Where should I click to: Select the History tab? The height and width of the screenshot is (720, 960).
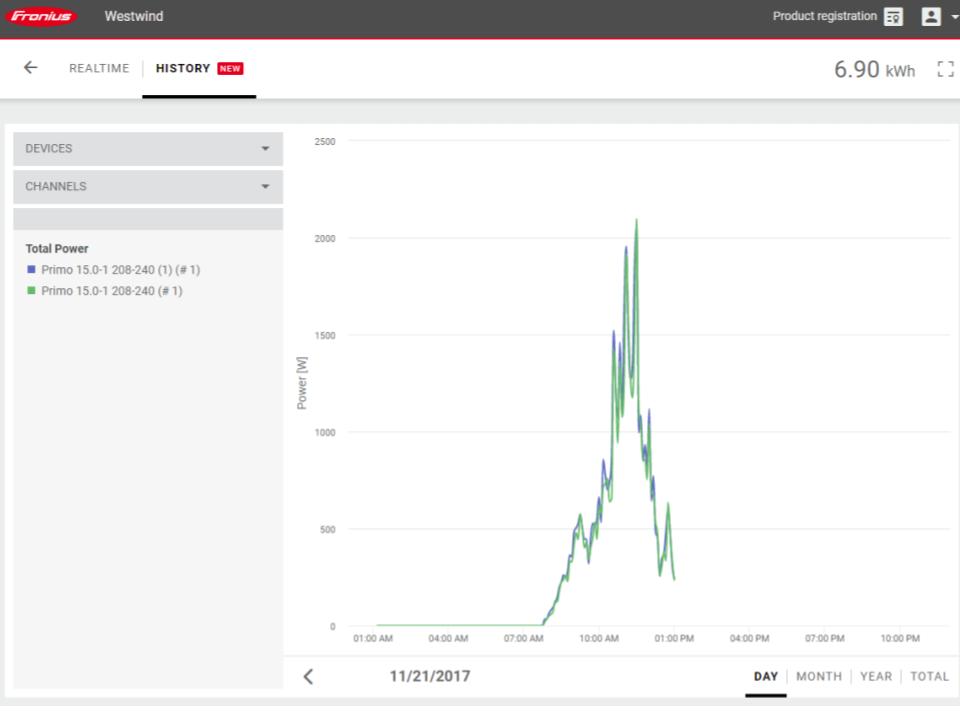click(198, 69)
